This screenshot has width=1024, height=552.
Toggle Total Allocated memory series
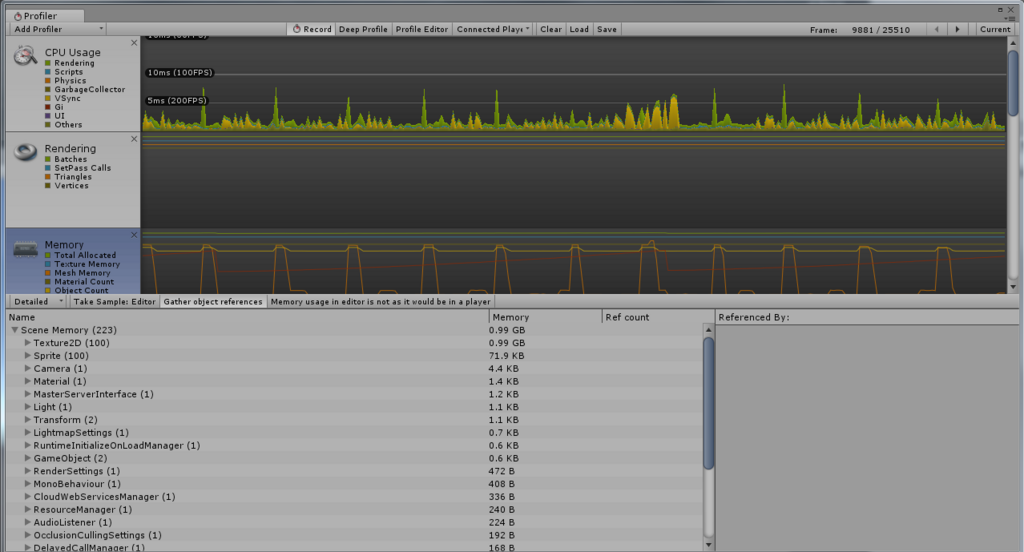pyautogui.click(x=48, y=255)
